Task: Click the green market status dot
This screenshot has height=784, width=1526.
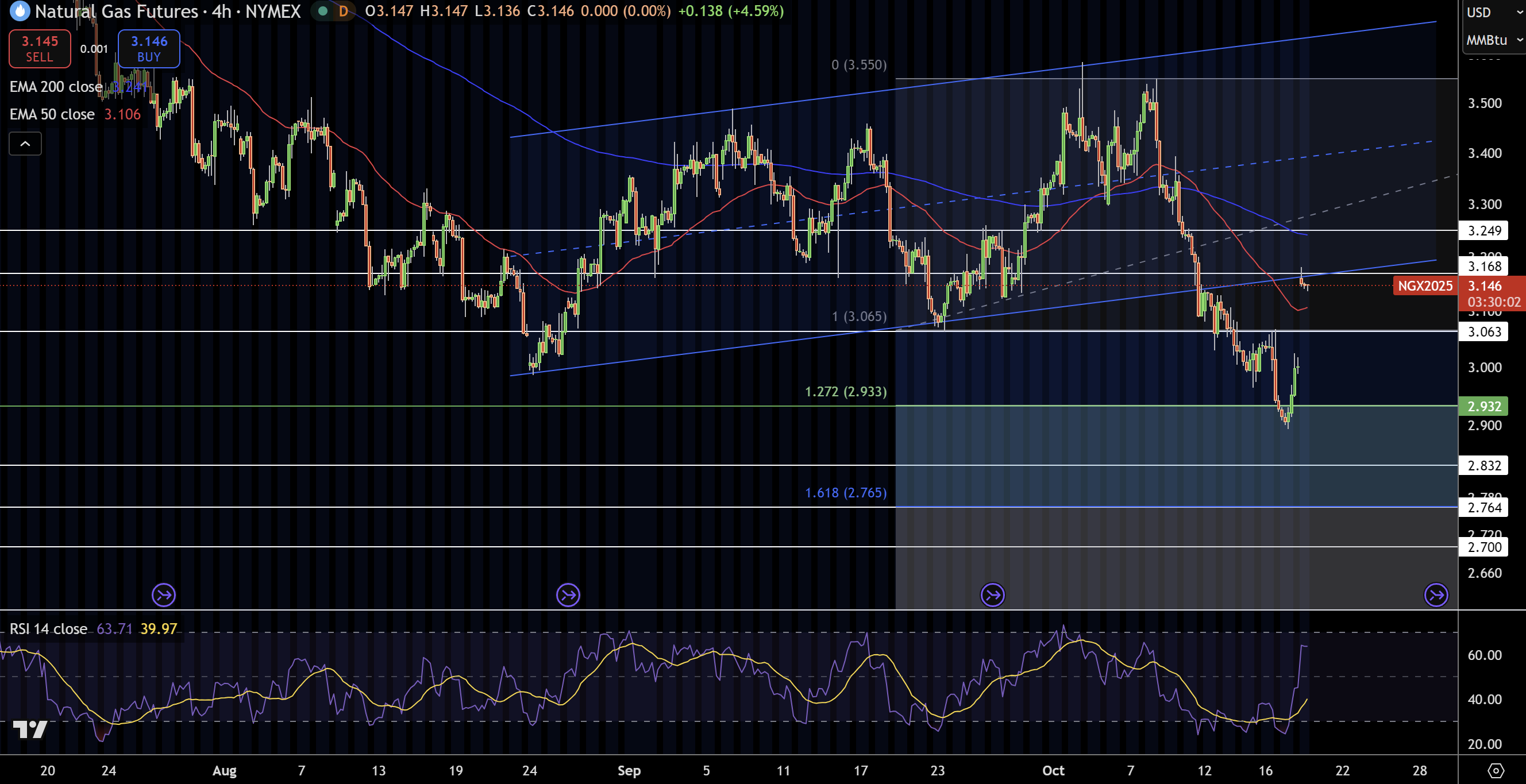Action: point(323,11)
